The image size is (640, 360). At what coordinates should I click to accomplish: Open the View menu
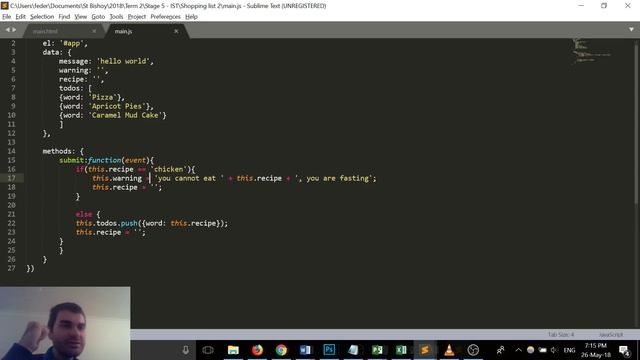tap(80, 17)
